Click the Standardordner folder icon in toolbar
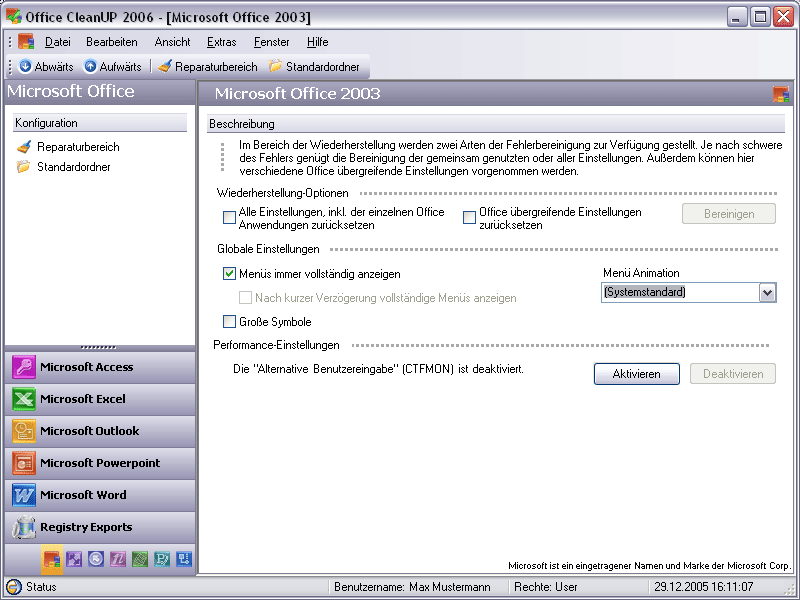Viewport: 800px width, 600px height. point(276,66)
